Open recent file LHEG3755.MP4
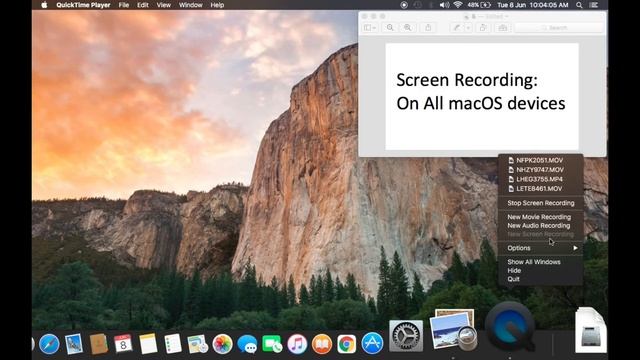The image size is (640, 360). click(x=540, y=179)
